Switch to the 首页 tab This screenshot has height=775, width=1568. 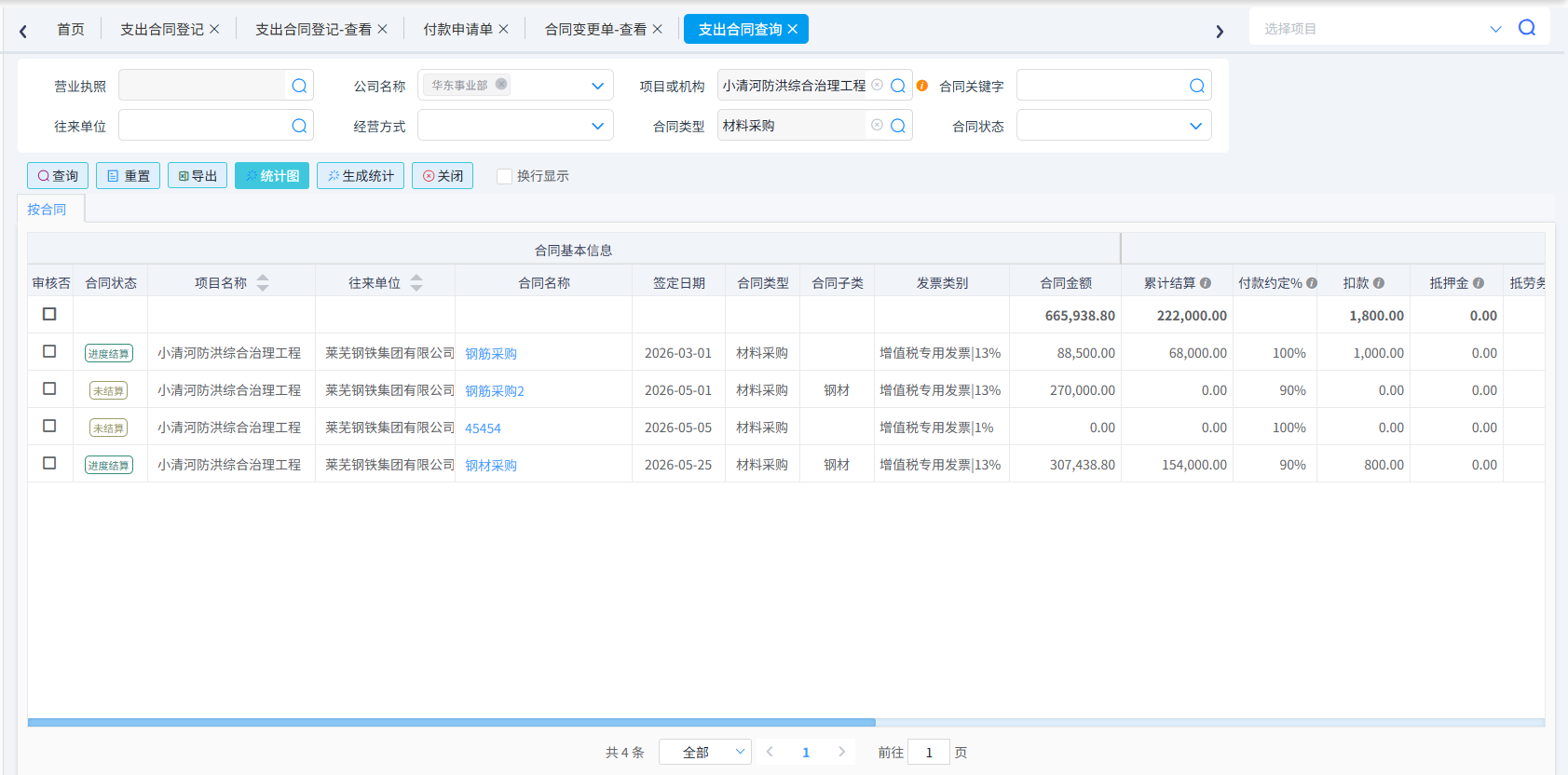(x=71, y=29)
